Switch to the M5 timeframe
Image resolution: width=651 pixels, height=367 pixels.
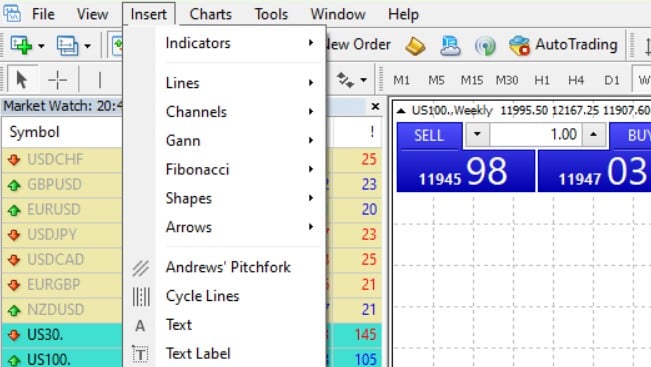point(436,80)
